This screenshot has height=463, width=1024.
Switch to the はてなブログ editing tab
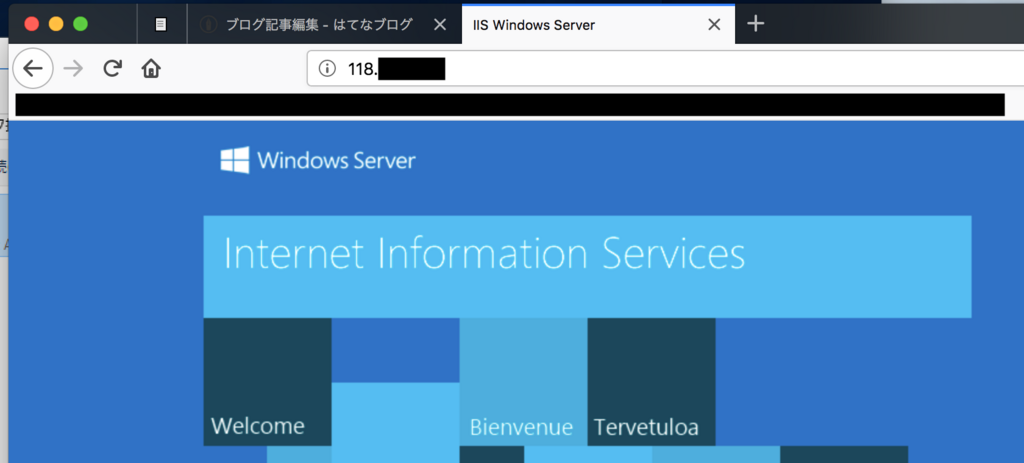tap(325, 25)
